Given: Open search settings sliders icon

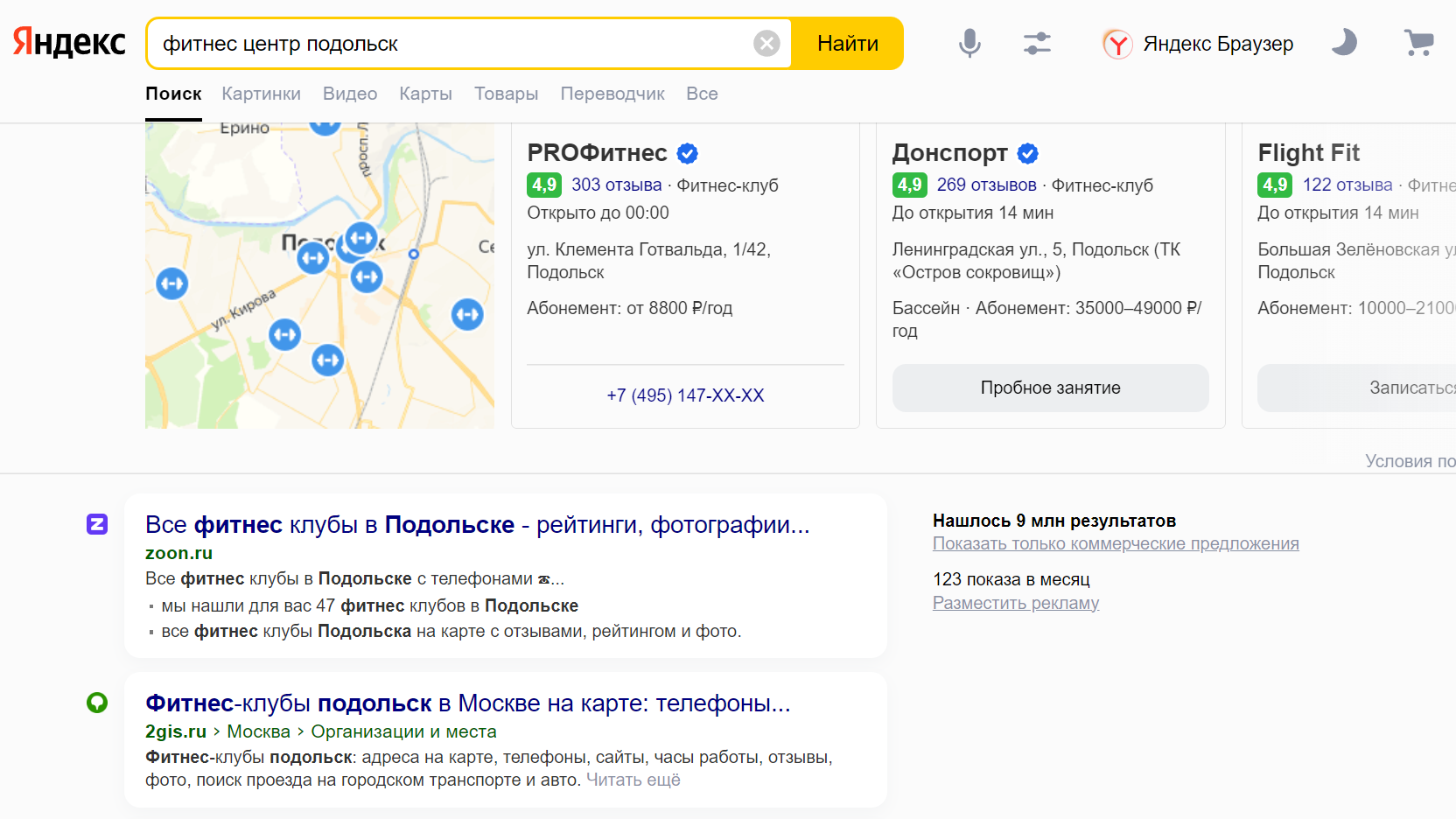Looking at the screenshot, I should (x=1037, y=43).
